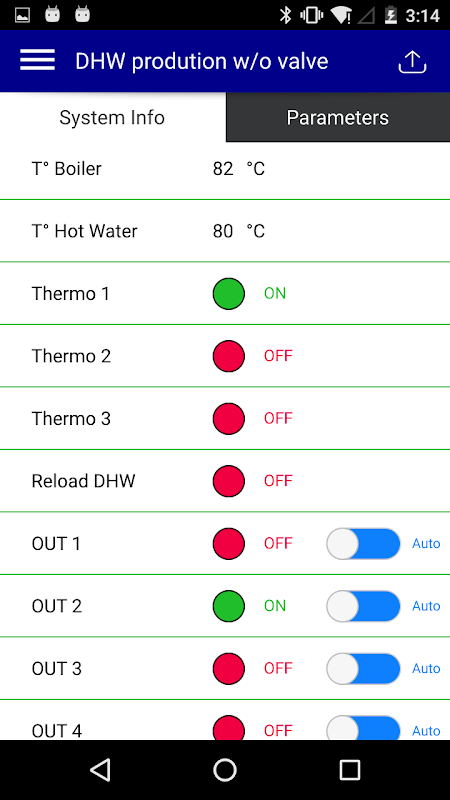This screenshot has height=800, width=450.
Task: Toggle the OUT 2 Auto switch
Action: tap(363, 606)
